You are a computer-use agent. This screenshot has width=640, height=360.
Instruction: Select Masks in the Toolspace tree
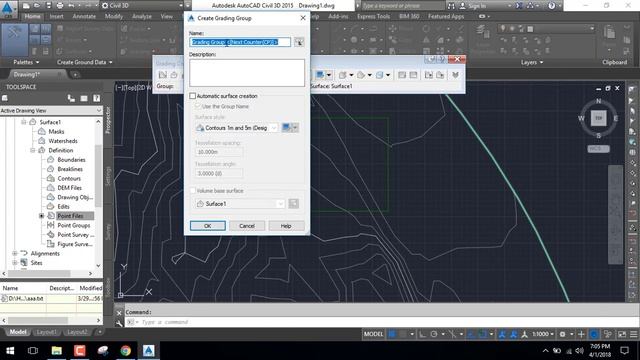click(56, 131)
